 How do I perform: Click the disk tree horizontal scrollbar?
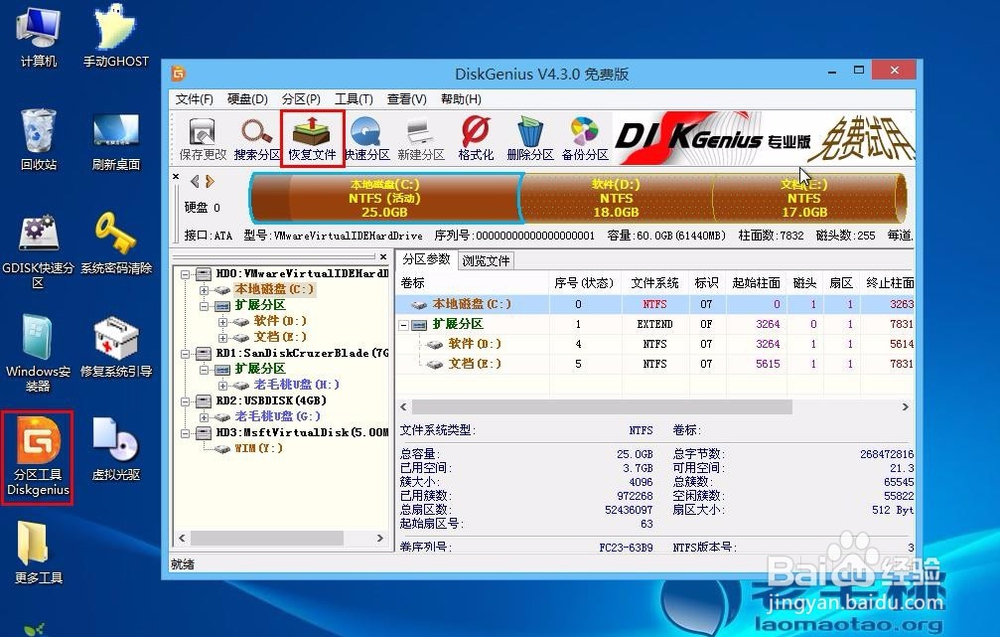[267, 539]
